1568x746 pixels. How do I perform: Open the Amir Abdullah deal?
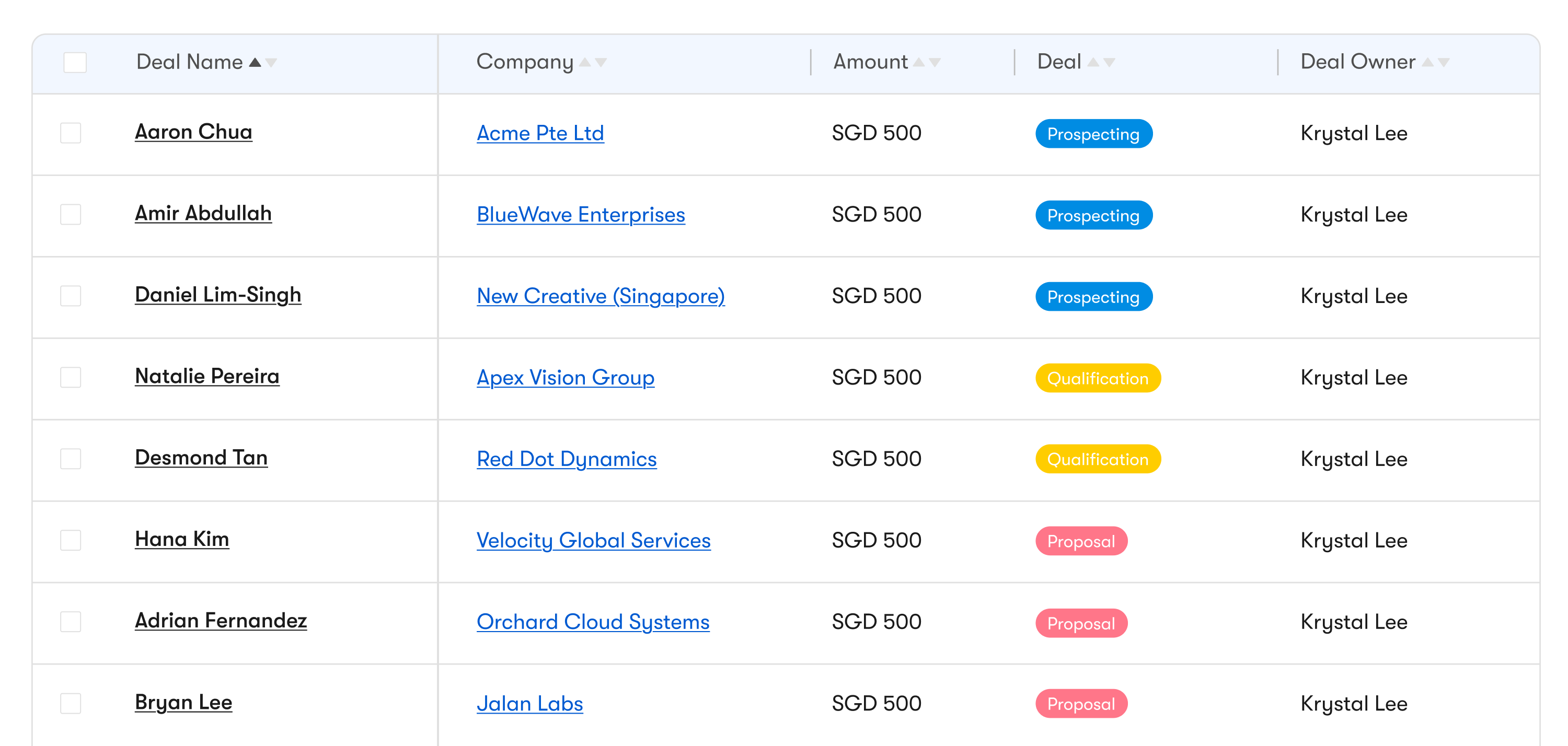coord(203,214)
